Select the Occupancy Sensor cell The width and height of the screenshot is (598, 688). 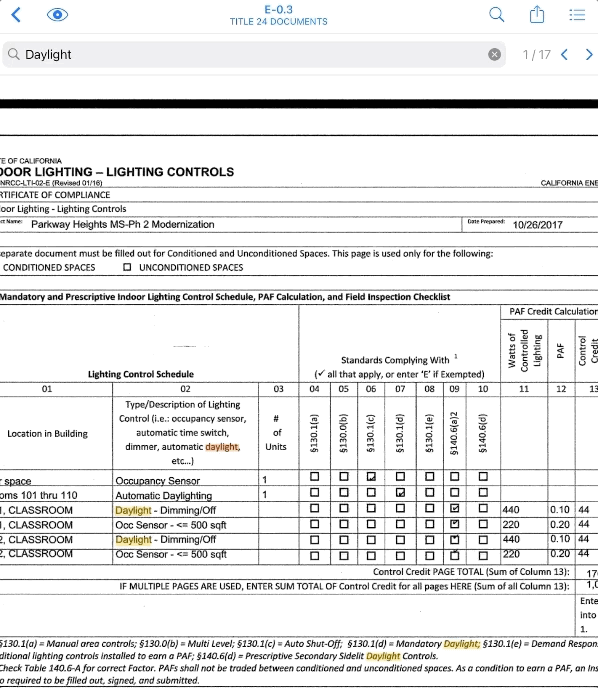click(x=185, y=480)
